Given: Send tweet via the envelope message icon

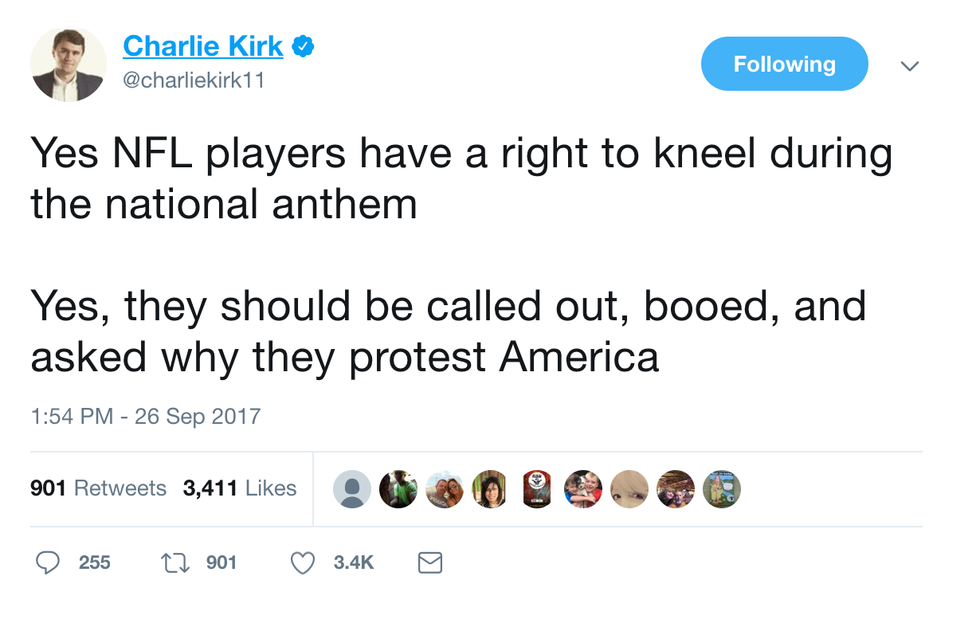Looking at the screenshot, I should [429, 563].
